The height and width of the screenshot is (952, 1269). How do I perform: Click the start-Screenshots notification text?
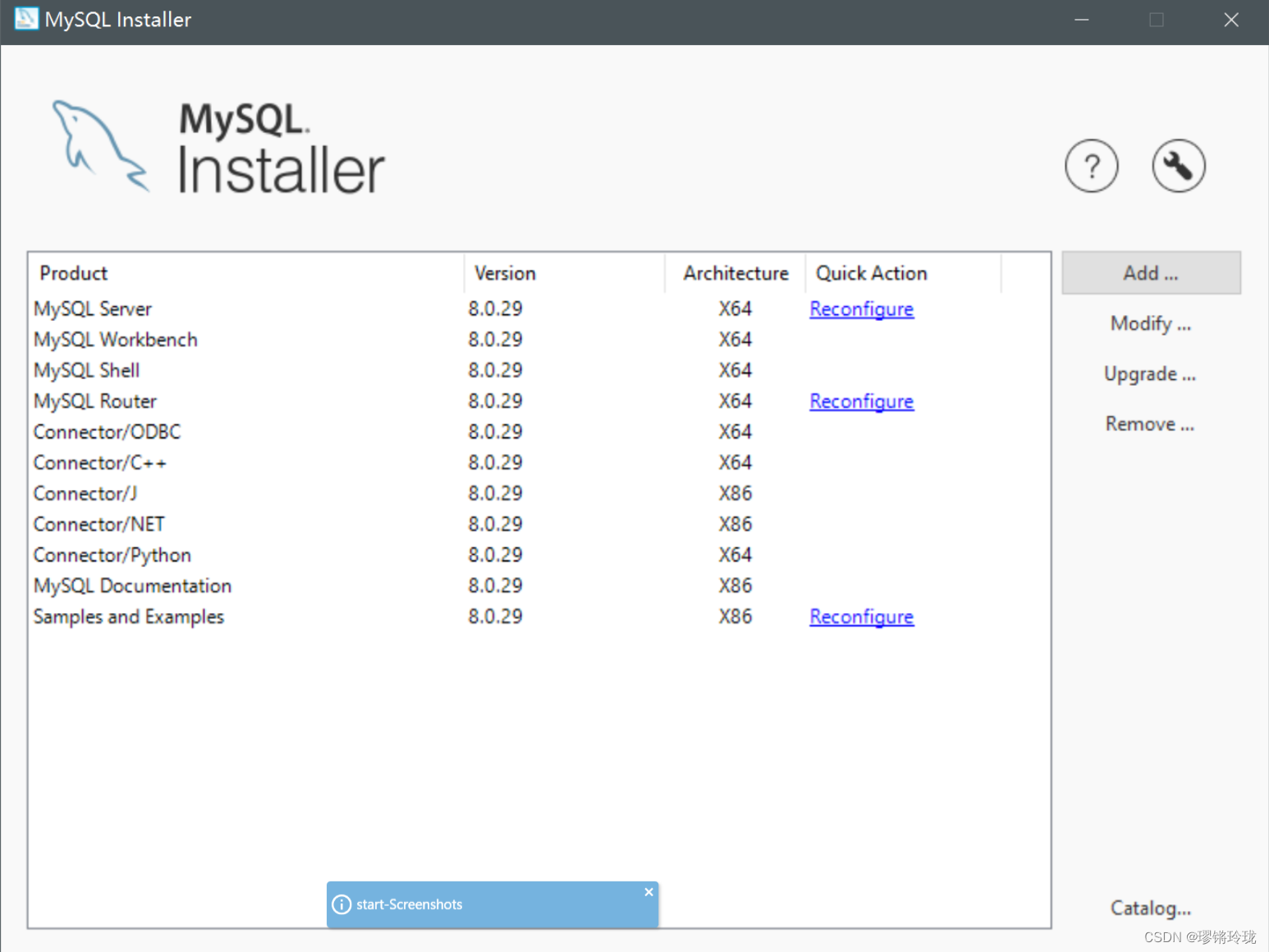pos(409,904)
